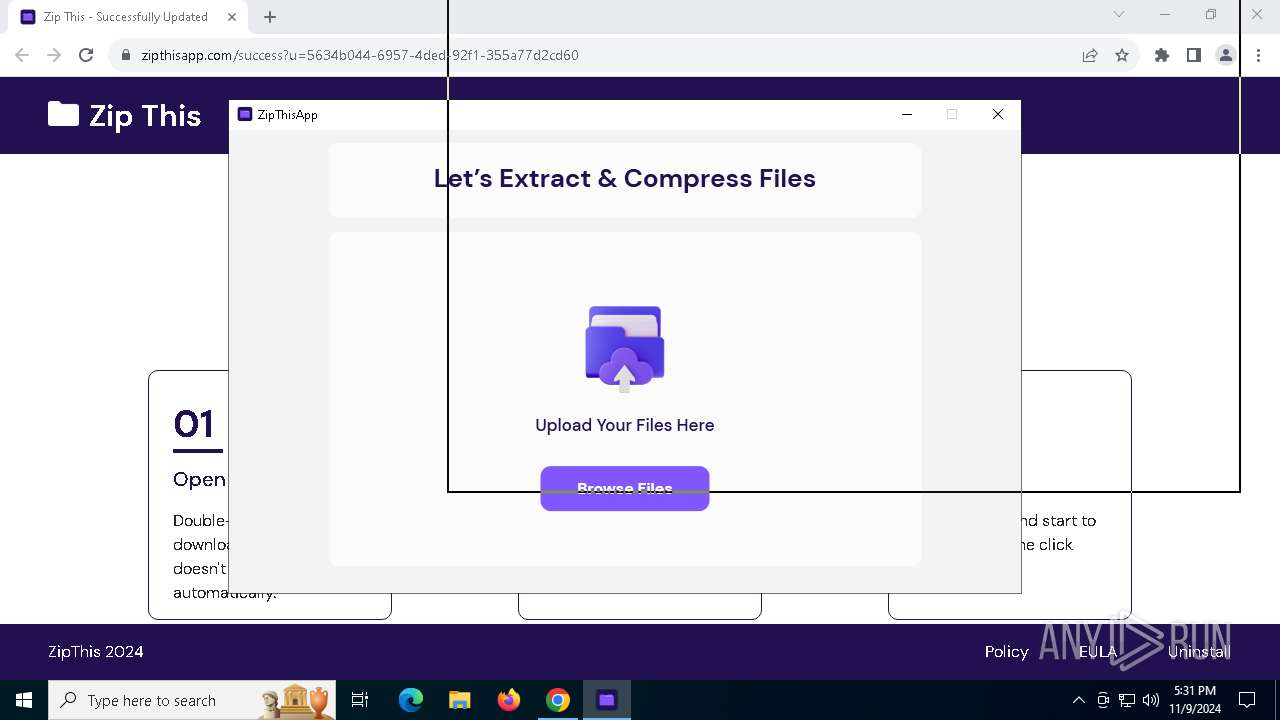This screenshot has height=720, width=1280.
Task: Go forward in Chrome history
Action: coord(54,55)
